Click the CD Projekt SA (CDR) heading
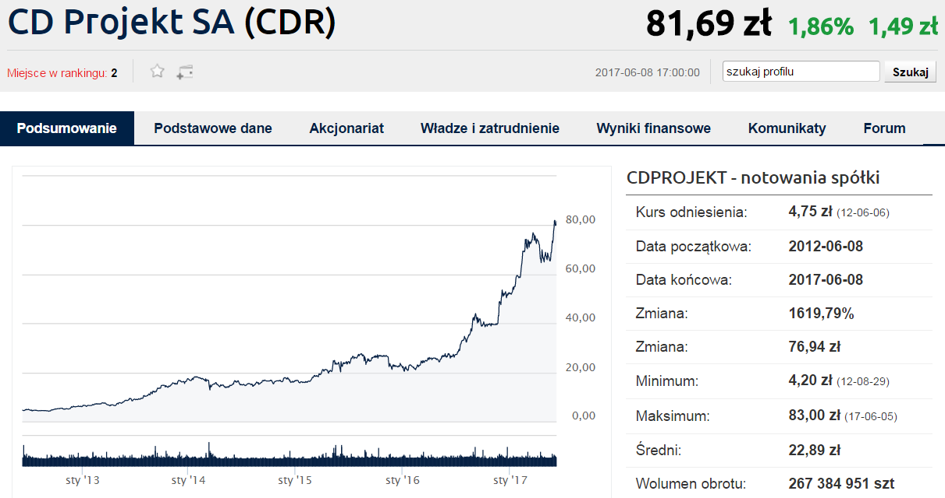Viewport: 945px width, 498px height. pos(172,22)
